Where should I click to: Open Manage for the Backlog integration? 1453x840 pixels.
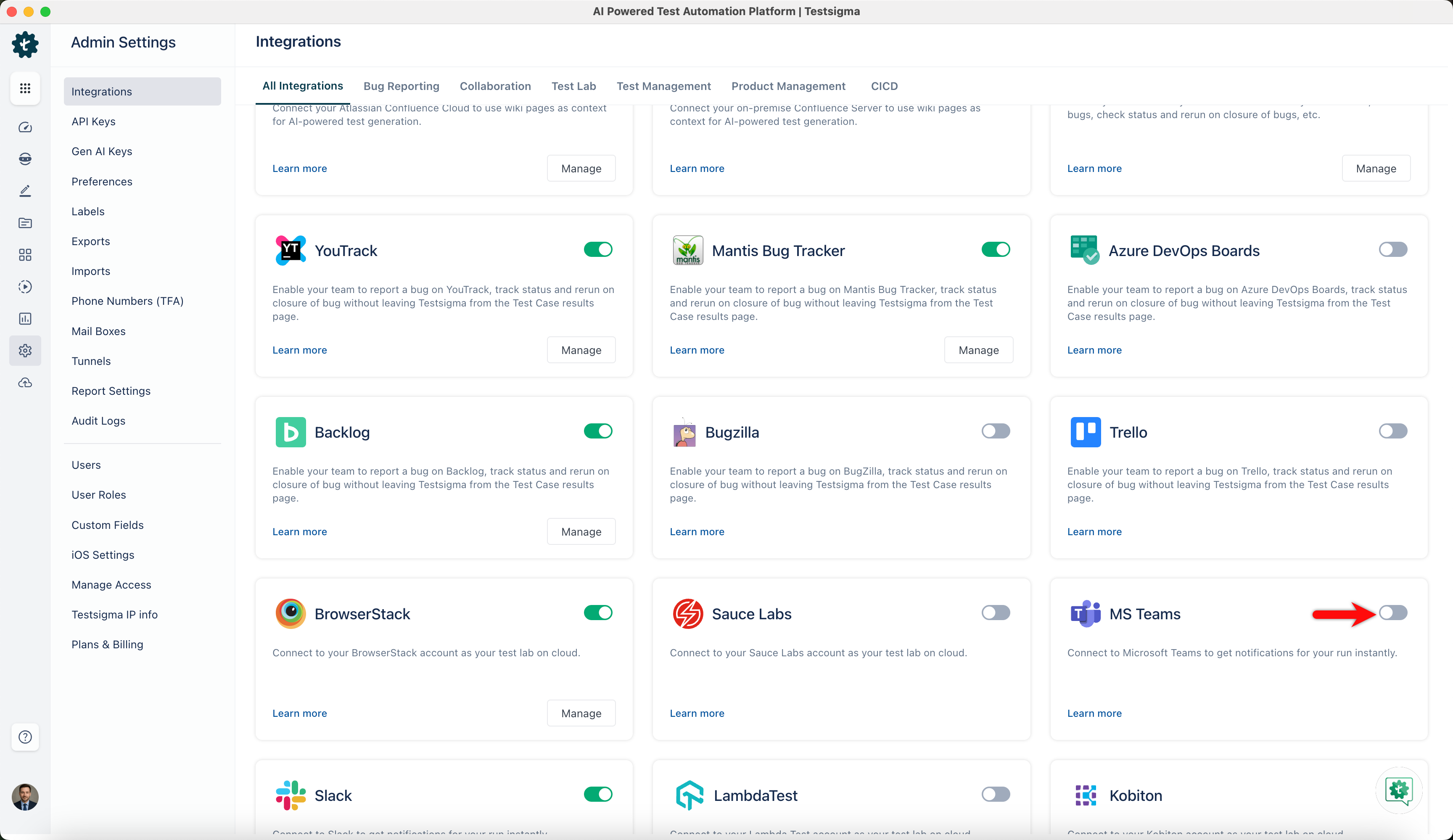(581, 531)
